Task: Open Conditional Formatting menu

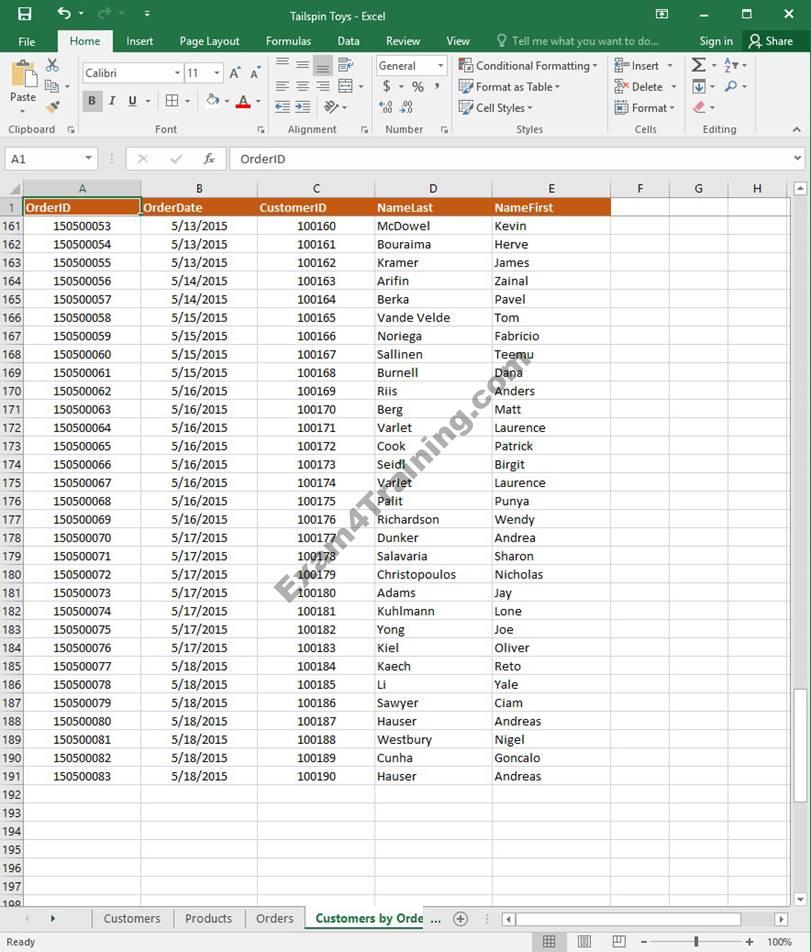Action: pos(528,66)
